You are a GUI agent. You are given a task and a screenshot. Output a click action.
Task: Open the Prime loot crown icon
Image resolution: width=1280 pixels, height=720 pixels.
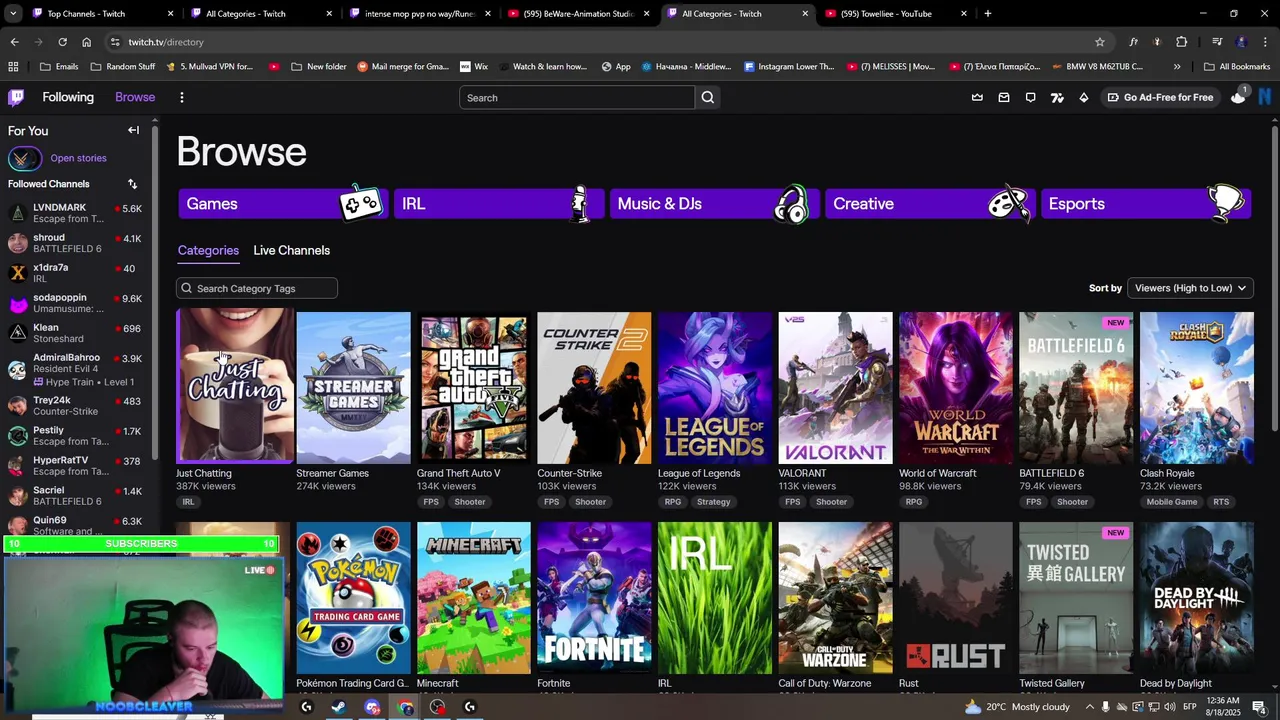point(977,97)
